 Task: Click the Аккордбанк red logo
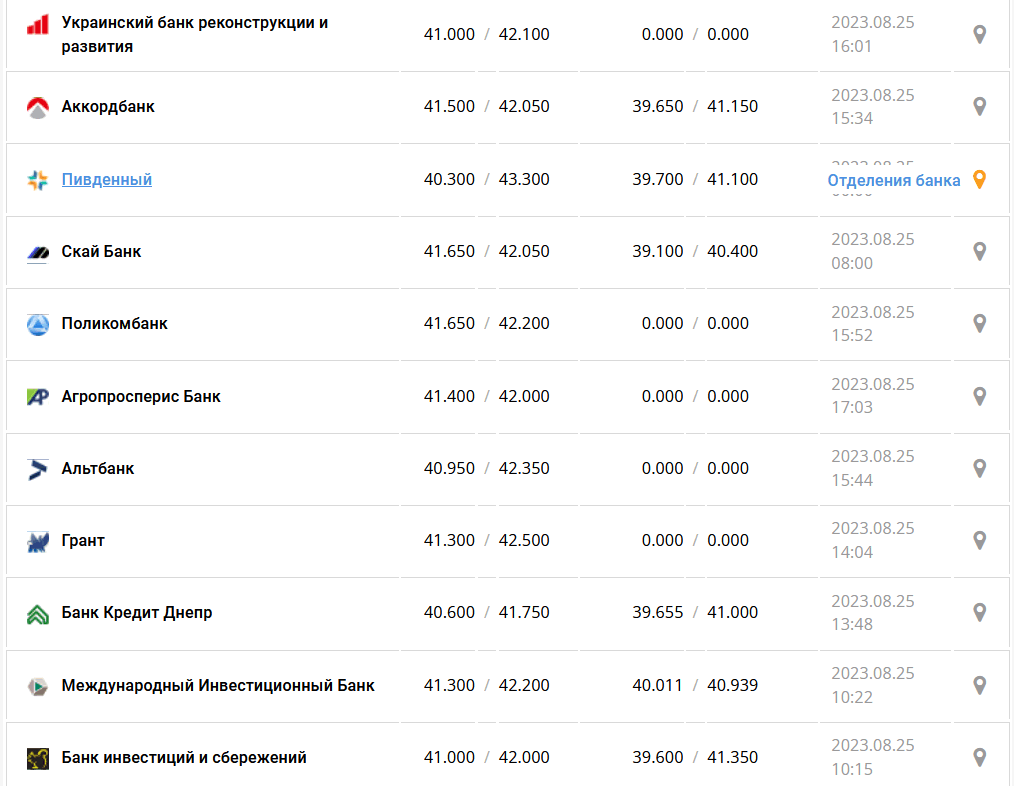pyautogui.click(x=38, y=107)
